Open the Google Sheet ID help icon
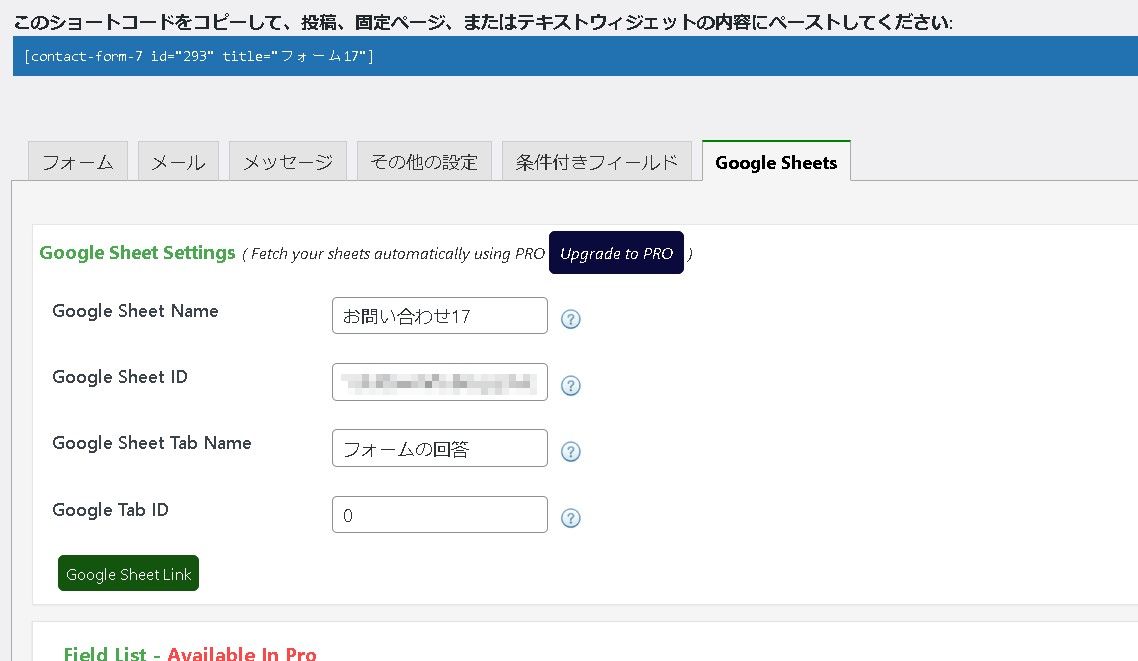The width and height of the screenshot is (1138, 661). tap(570, 385)
